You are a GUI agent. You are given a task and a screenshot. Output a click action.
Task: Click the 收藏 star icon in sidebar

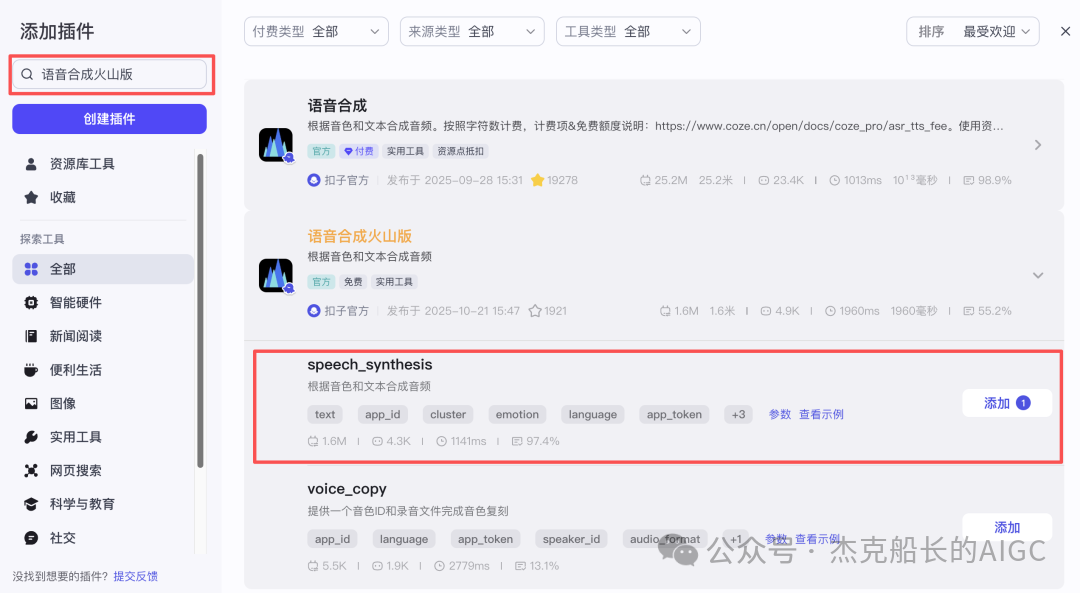click(31, 198)
